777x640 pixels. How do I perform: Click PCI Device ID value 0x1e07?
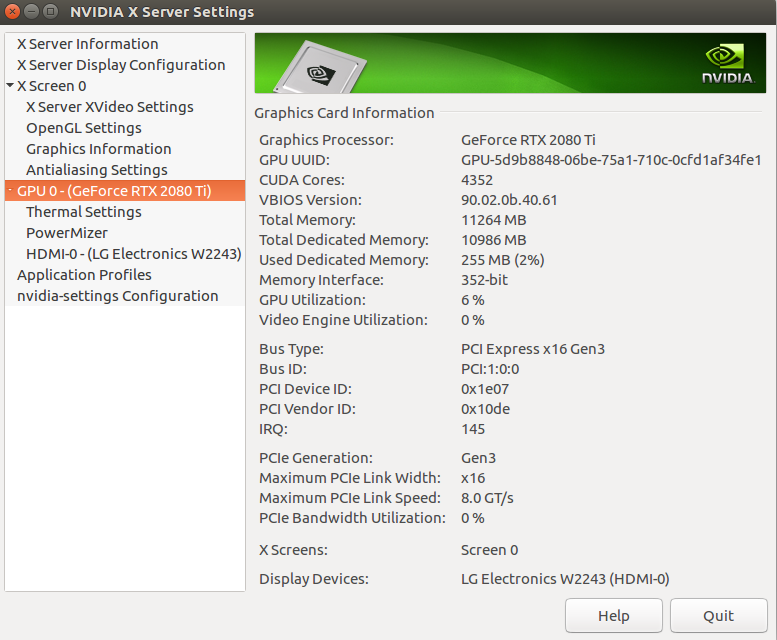[x=485, y=389]
